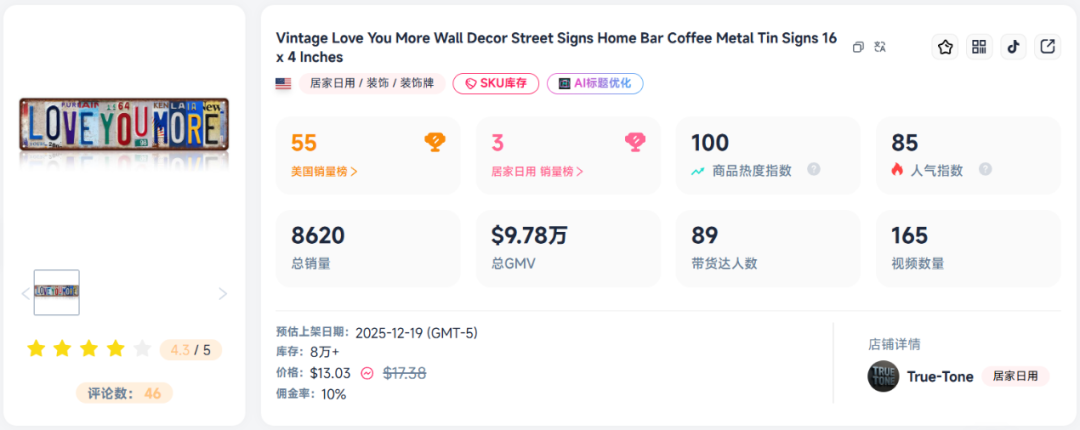
Task: Click the SKU库存 button
Action: tap(496, 83)
